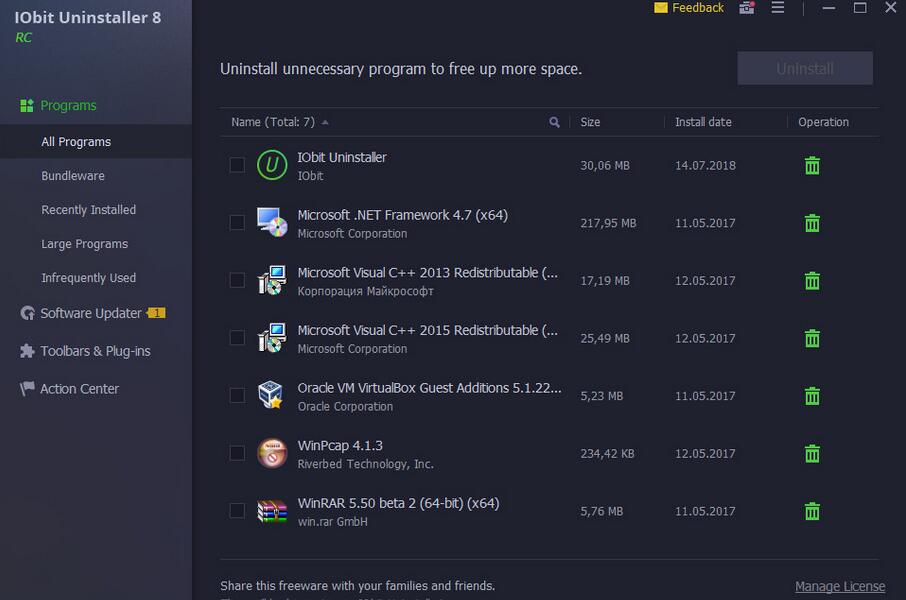Select the Oracle VM VirtualBox Guest Additions name
This screenshot has height=600, width=906.
click(429, 388)
